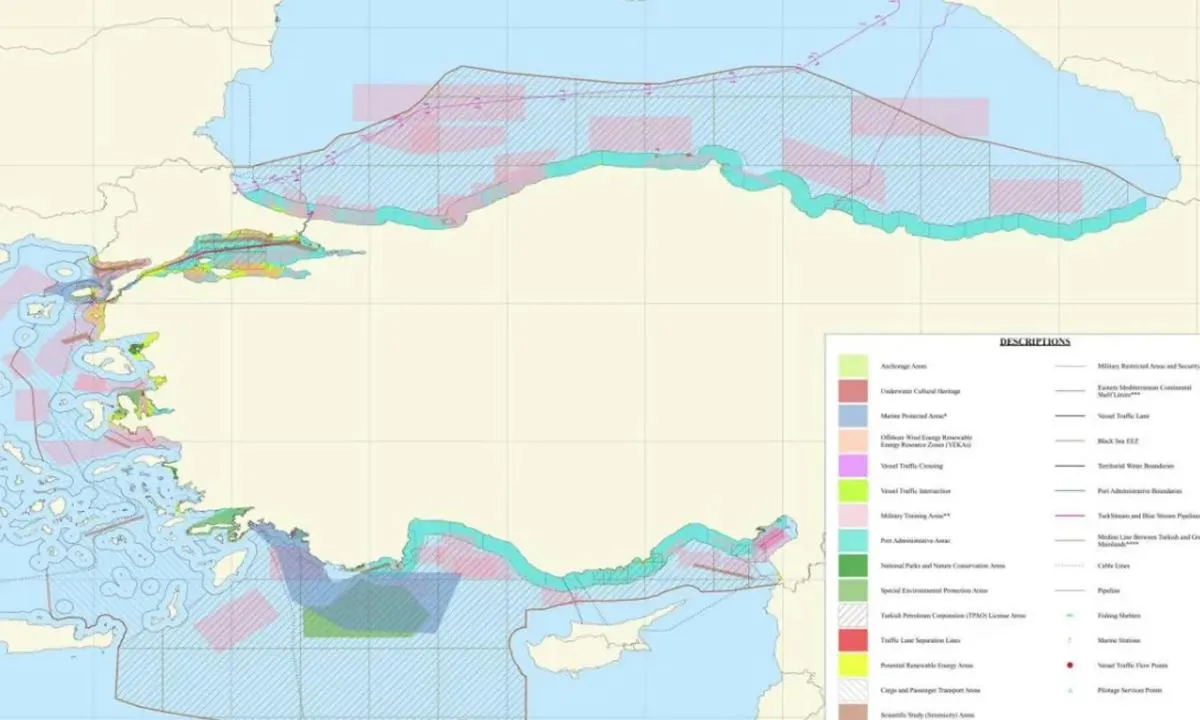Click the DESCRIPTIONS legend heading
This screenshot has height=720, width=1200.
pyautogui.click(x=1034, y=341)
